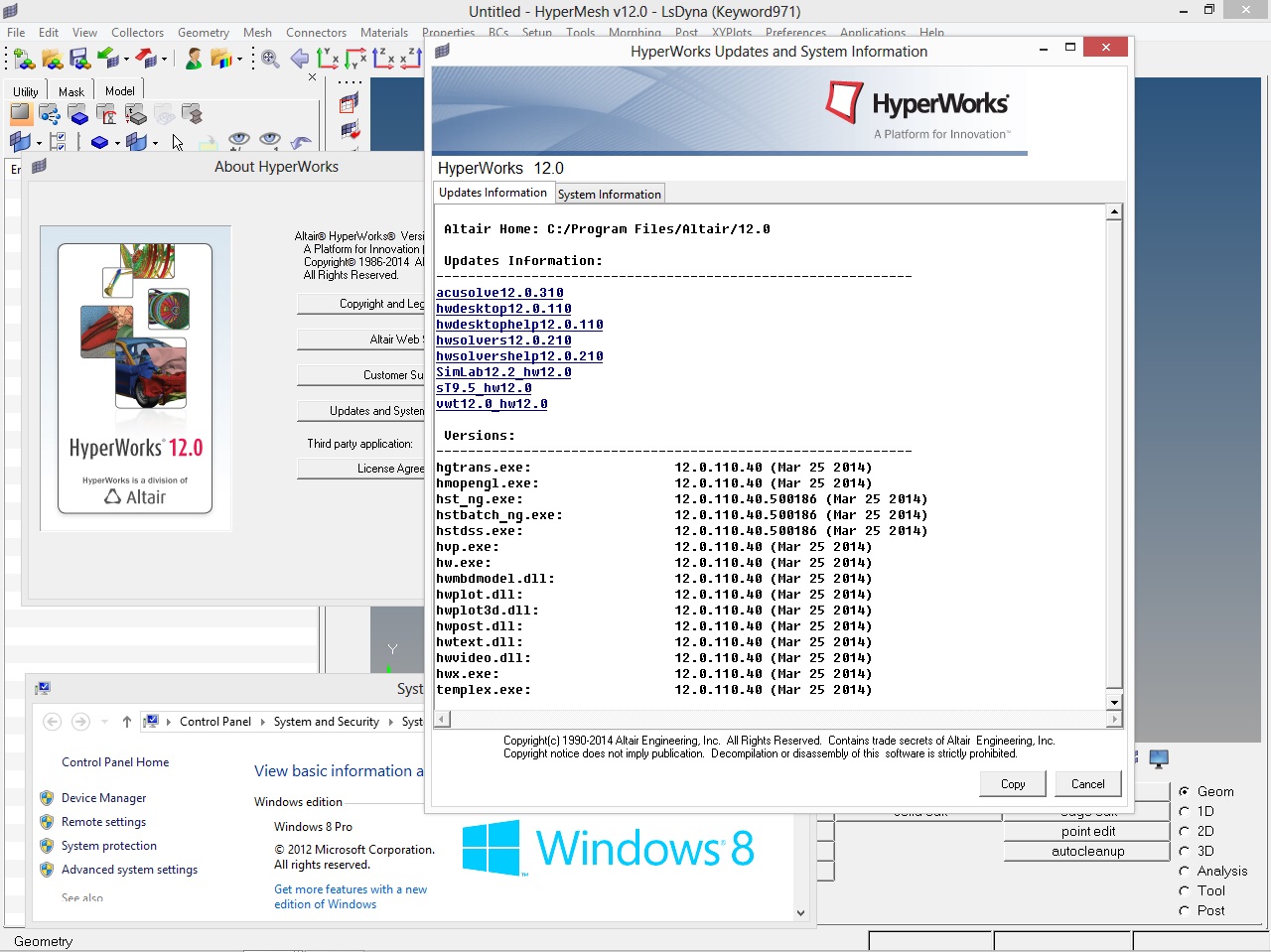Click the updates list scroll-up arrow
Screen dimensions: 1271x952
click(1114, 211)
